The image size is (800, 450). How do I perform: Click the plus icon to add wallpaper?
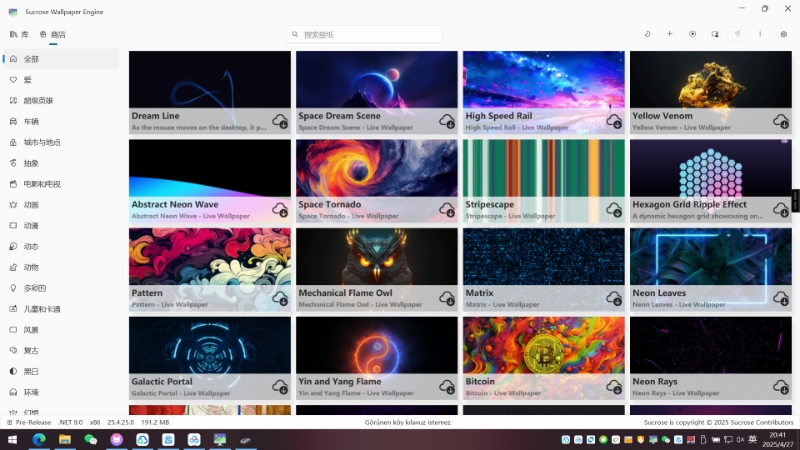(x=669, y=34)
